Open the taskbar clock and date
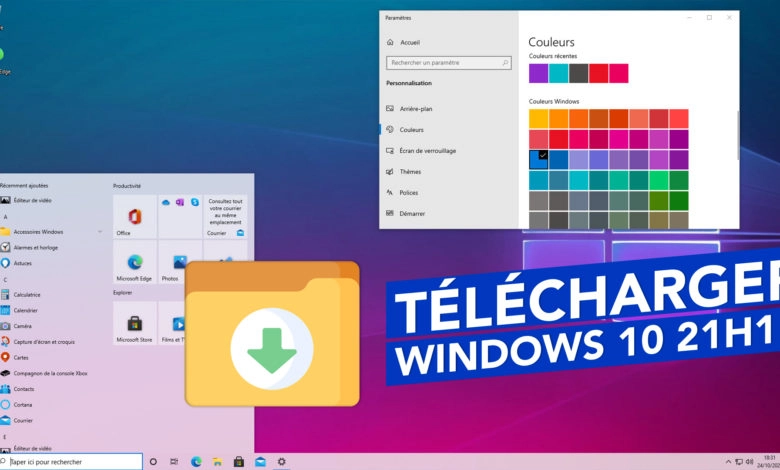 pyautogui.click(x=769, y=462)
